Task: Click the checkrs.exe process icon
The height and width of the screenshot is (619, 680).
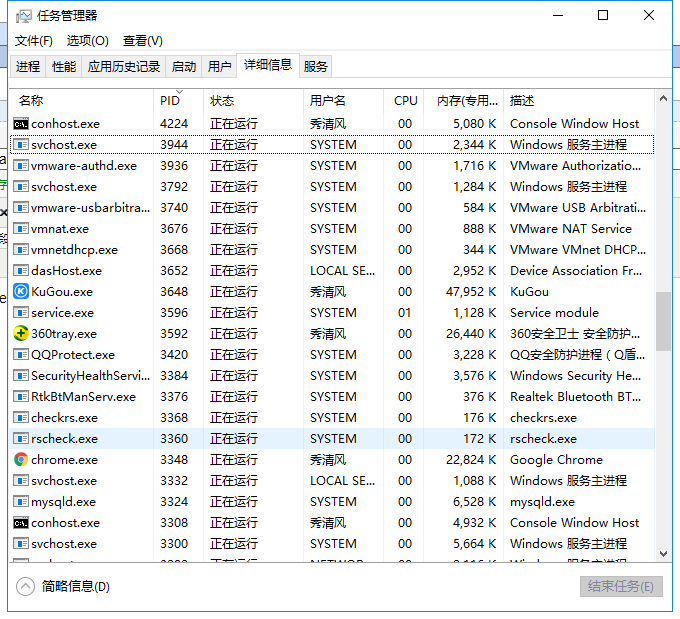Action: point(21,417)
